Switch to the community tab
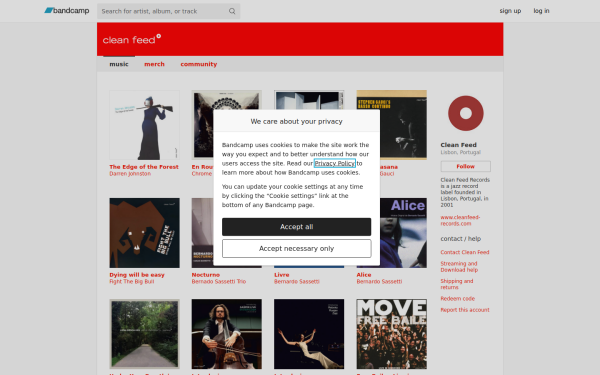The image size is (600, 375). point(199,64)
